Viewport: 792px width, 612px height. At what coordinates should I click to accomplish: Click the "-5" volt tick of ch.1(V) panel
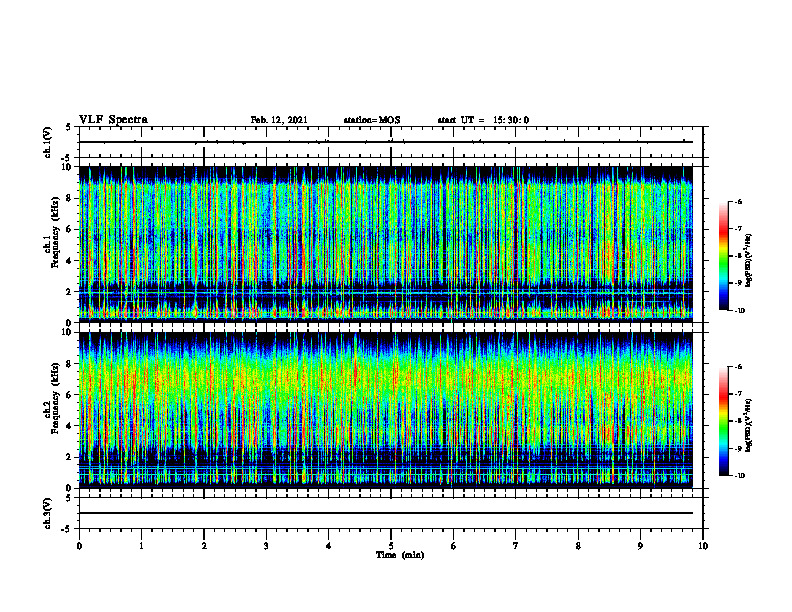(x=67, y=158)
